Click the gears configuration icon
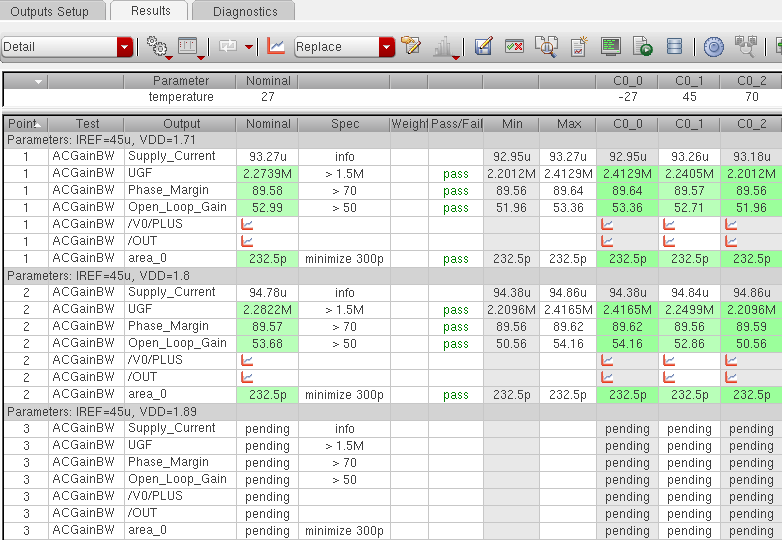The height and width of the screenshot is (540, 782). pyautogui.click(x=158, y=46)
